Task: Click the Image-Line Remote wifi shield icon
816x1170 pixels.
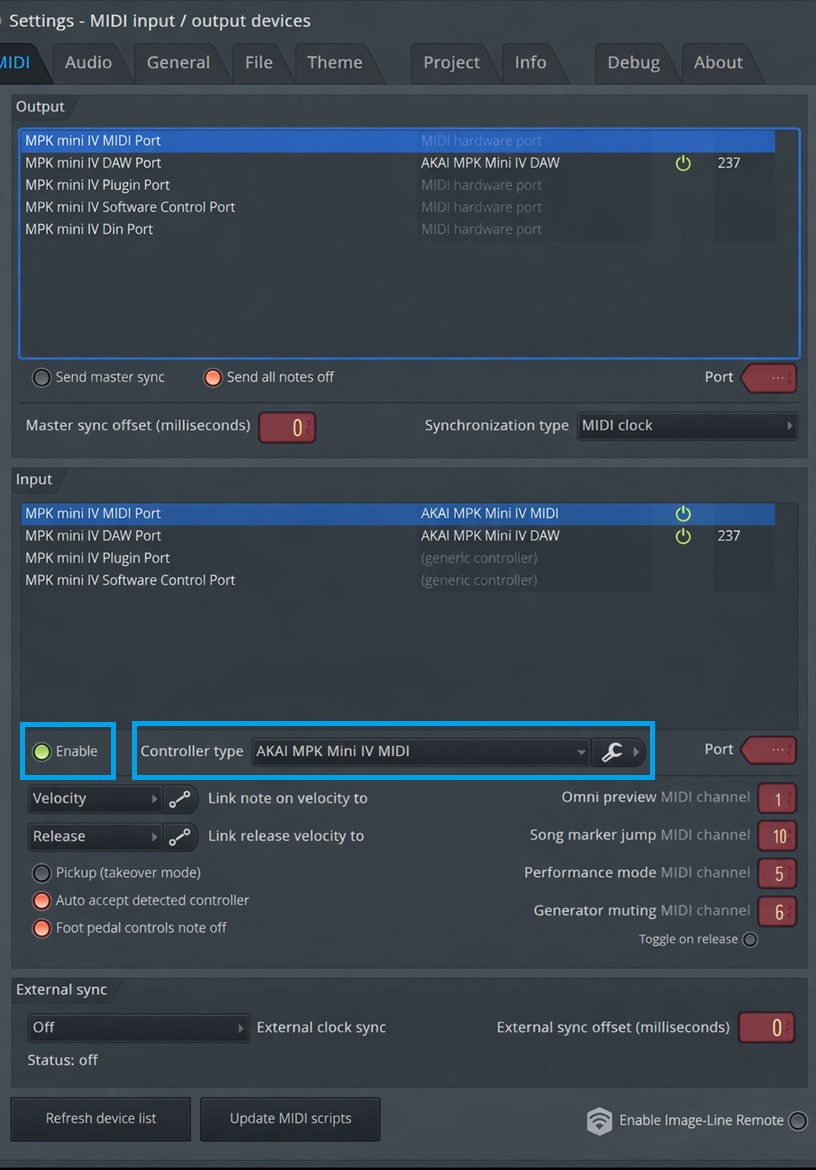Action: (x=599, y=1121)
